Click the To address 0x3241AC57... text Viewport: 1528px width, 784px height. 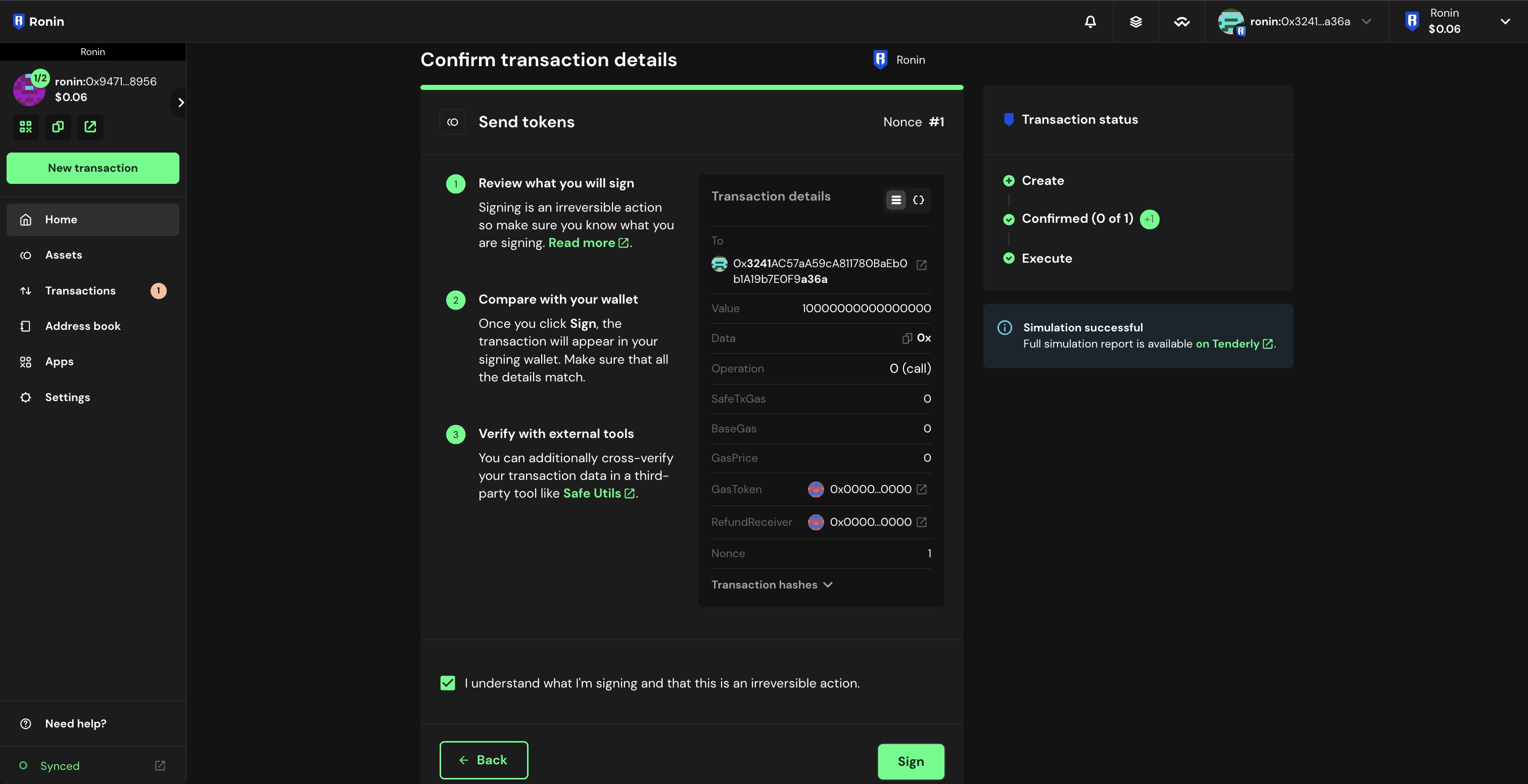click(820, 271)
